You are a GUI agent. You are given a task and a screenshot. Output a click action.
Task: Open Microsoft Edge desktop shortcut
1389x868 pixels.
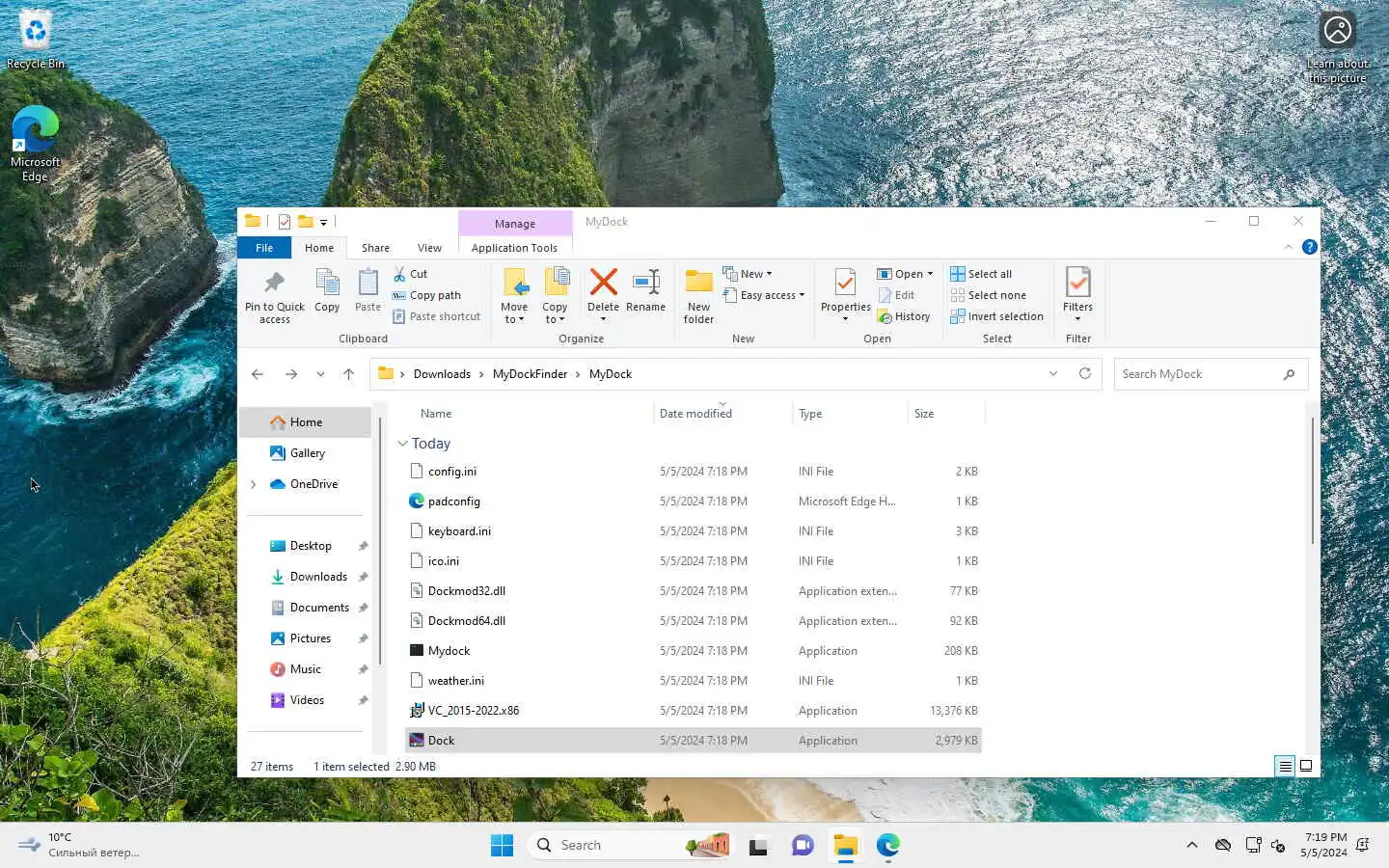(x=36, y=143)
